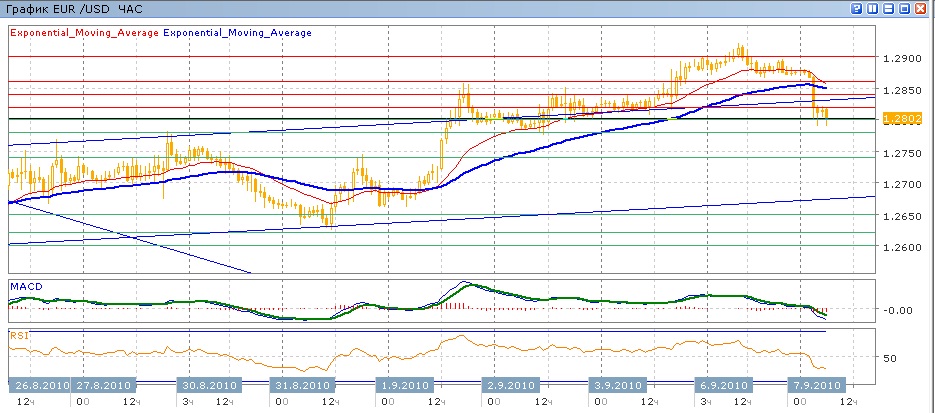This screenshot has height=413, width=935.
Task: Open the help question mark icon
Action: [x=857, y=8]
